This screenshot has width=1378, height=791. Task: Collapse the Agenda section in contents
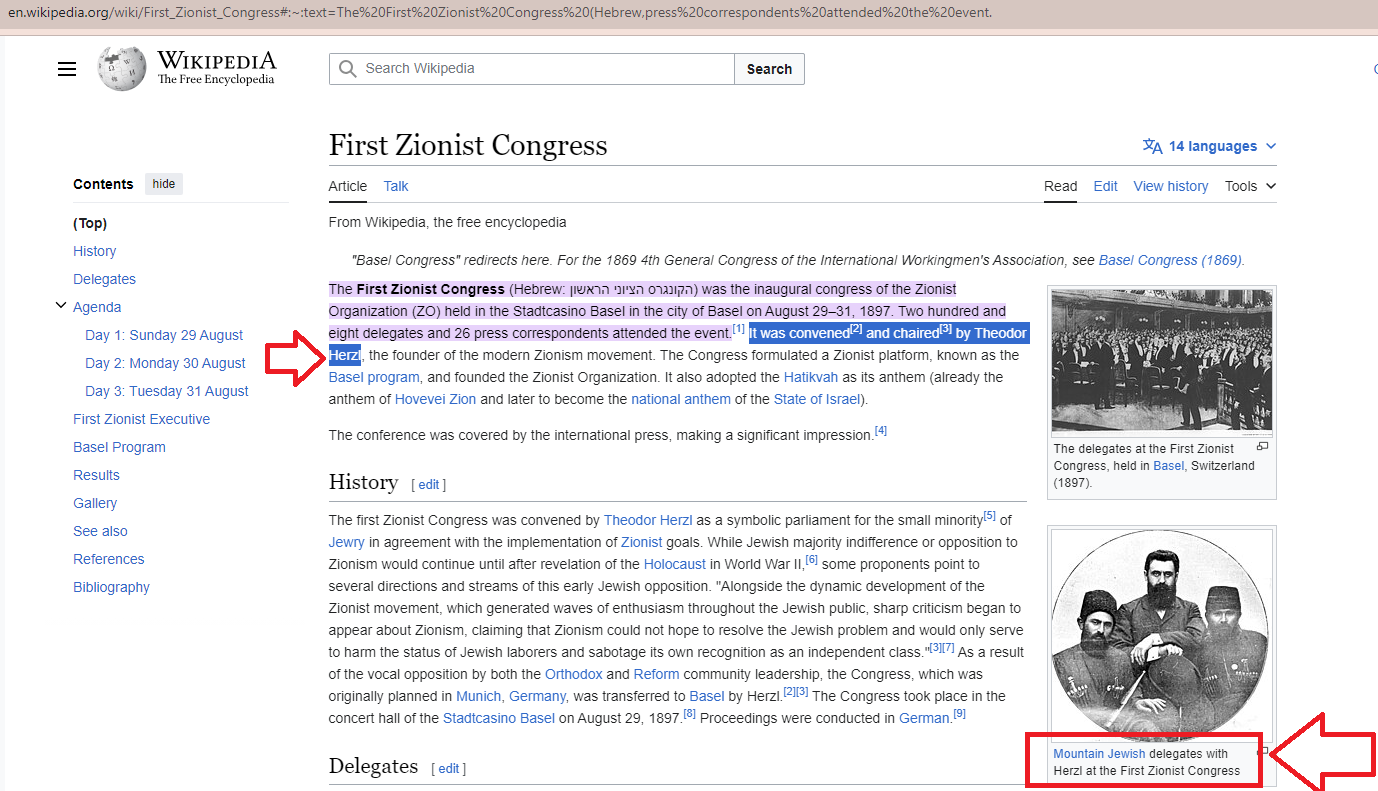[61, 306]
